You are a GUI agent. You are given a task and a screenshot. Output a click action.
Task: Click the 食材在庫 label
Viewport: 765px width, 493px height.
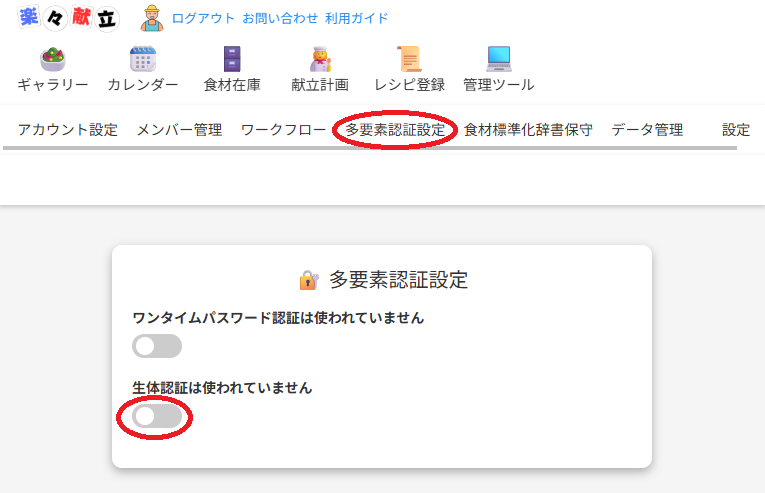(x=232, y=85)
